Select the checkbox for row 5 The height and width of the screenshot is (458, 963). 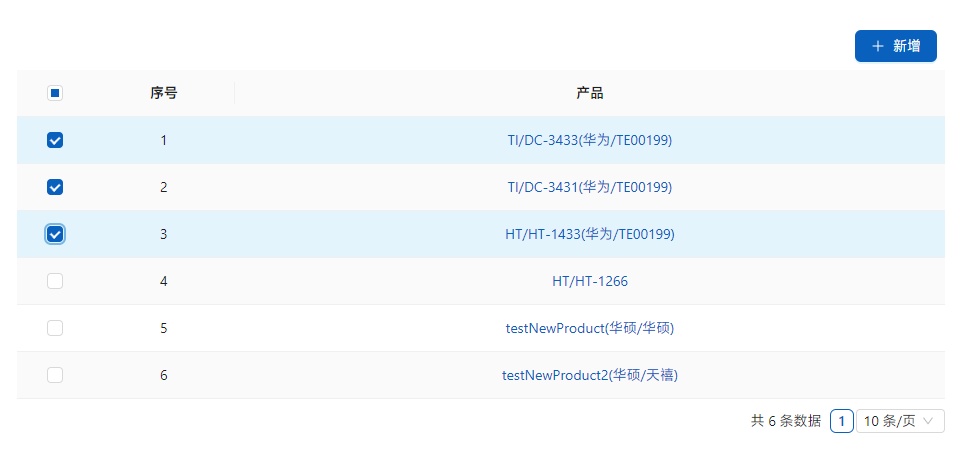tap(55, 328)
